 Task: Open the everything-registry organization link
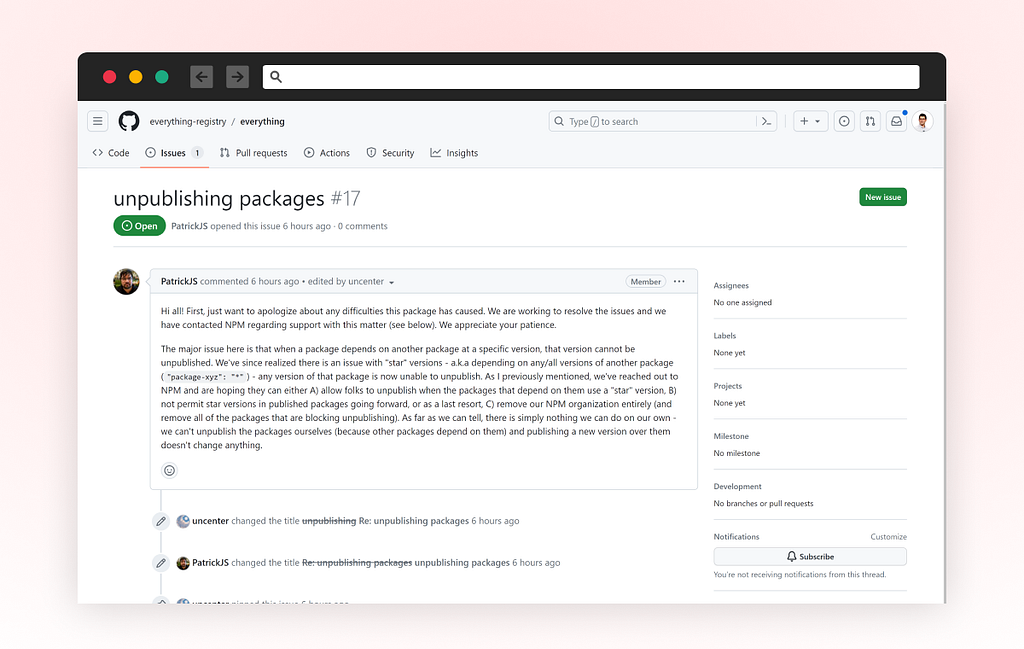click(188, 121)
